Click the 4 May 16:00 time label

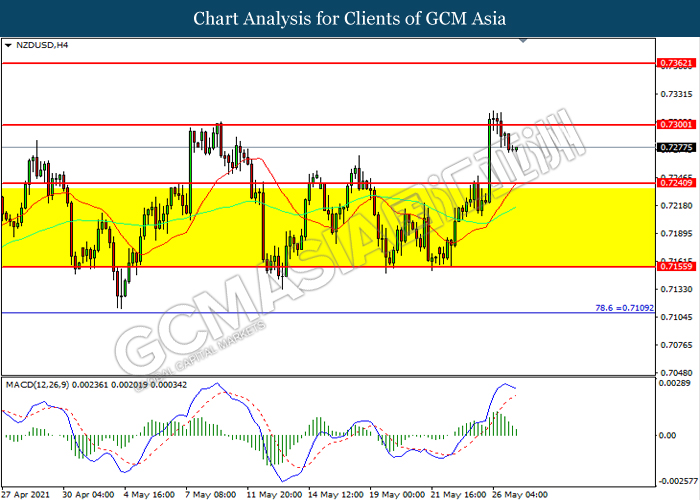click(x=149, y=495)
